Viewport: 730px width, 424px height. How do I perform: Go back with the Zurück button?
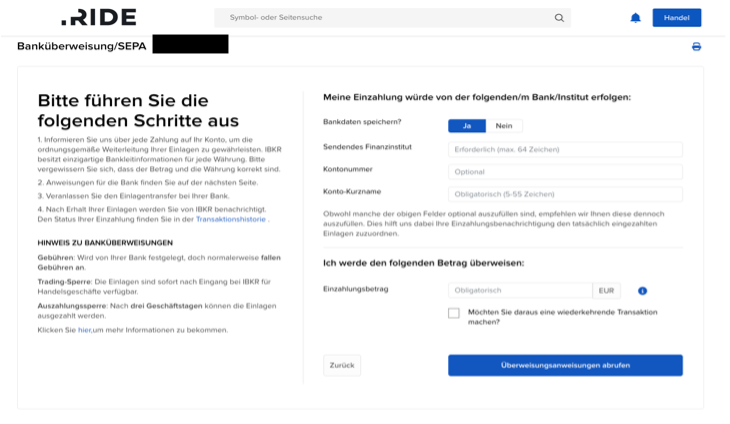[x=341, y=365]
